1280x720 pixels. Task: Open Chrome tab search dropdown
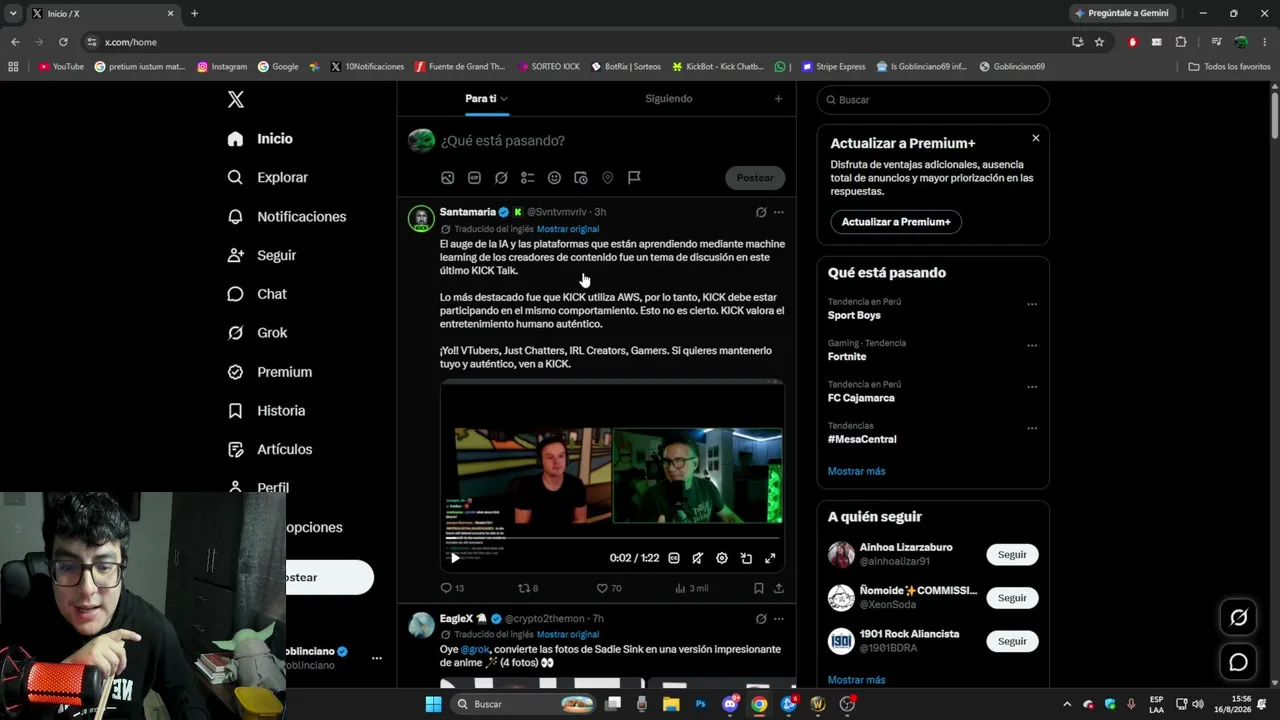pos(13,13)
